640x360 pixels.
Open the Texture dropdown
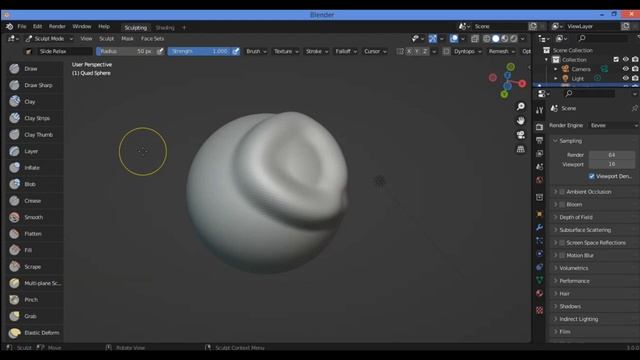pos(286,51)
